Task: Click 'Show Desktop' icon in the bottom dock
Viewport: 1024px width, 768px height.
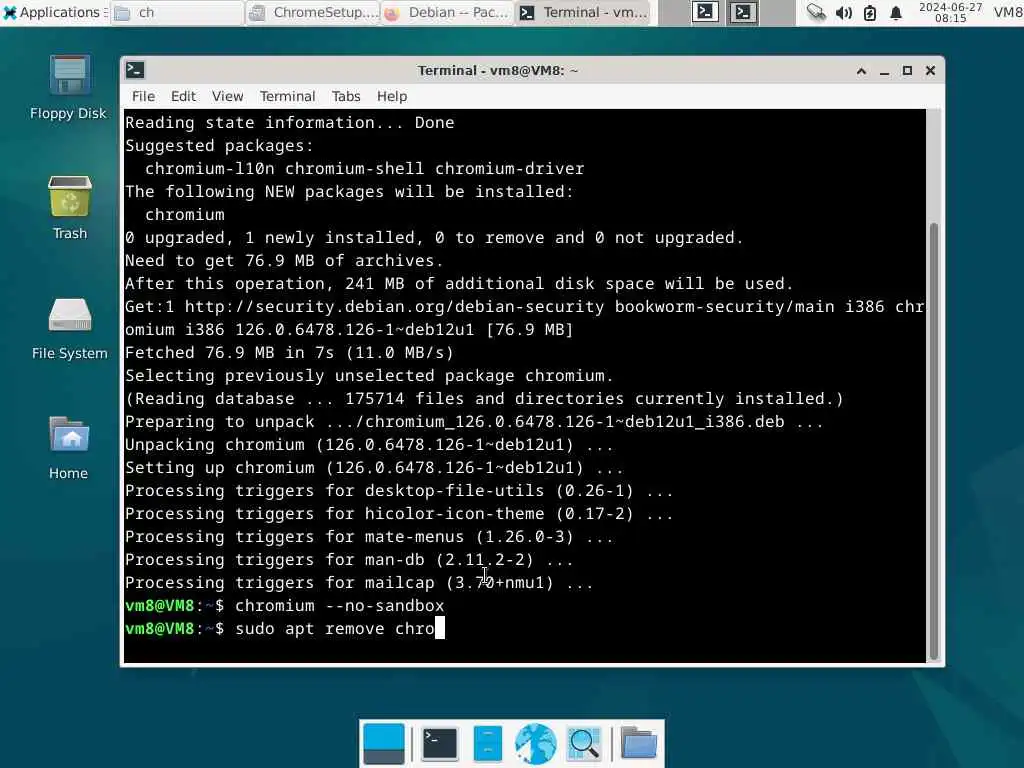Action: (x=383, y=743)
